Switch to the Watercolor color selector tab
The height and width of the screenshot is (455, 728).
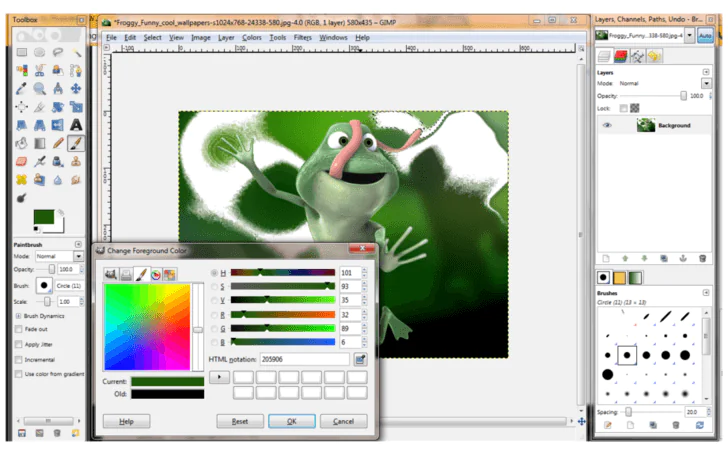point(140,273)
